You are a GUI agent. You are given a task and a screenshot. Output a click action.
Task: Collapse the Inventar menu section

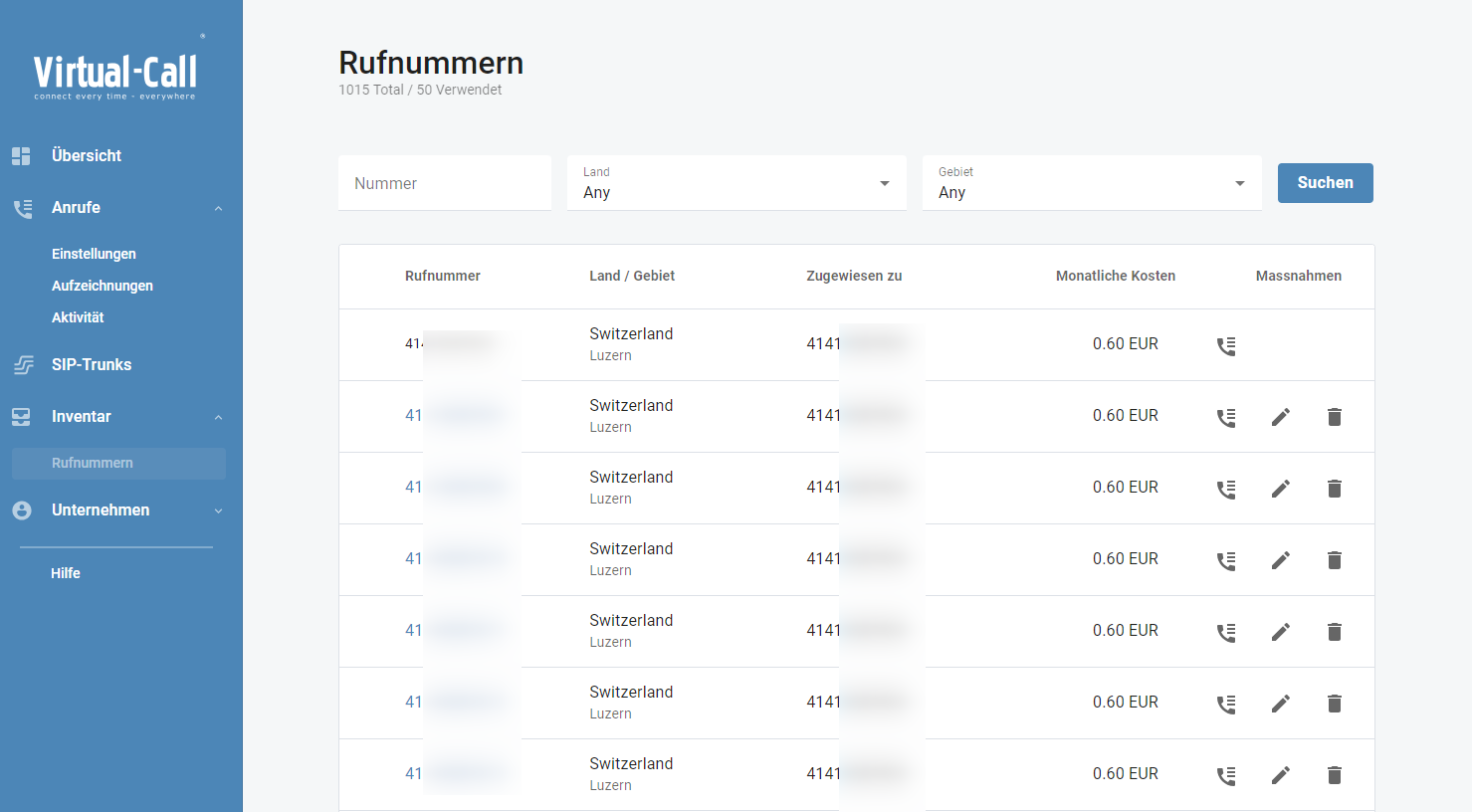(x=218, y=417)
